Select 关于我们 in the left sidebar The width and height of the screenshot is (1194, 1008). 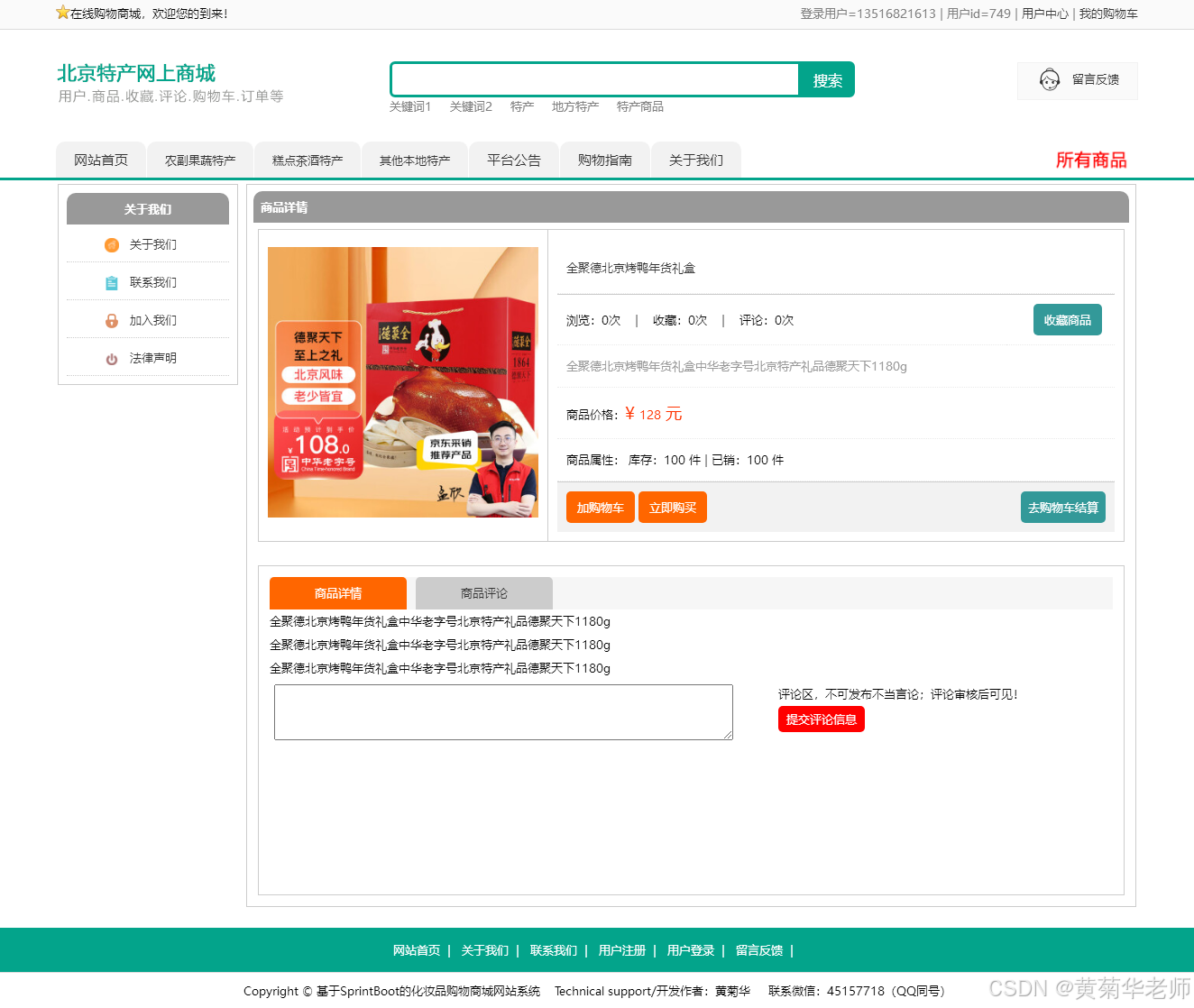[x=153, y=245]
